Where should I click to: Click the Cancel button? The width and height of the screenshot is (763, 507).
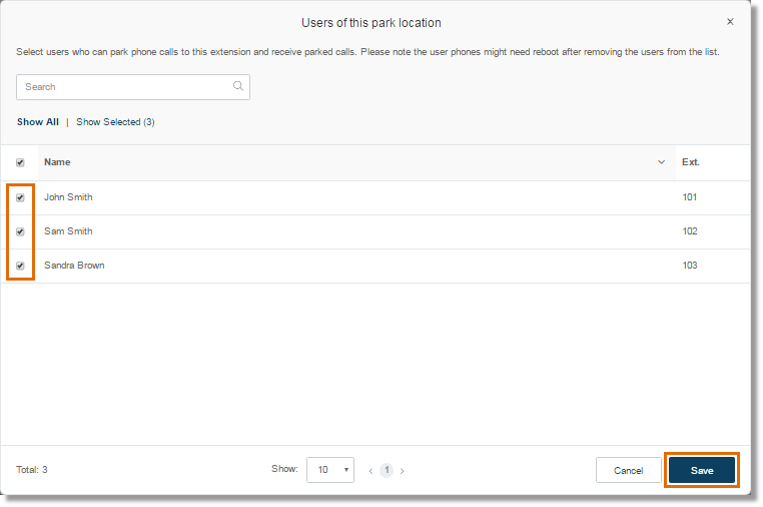click(x=628, y=470)
